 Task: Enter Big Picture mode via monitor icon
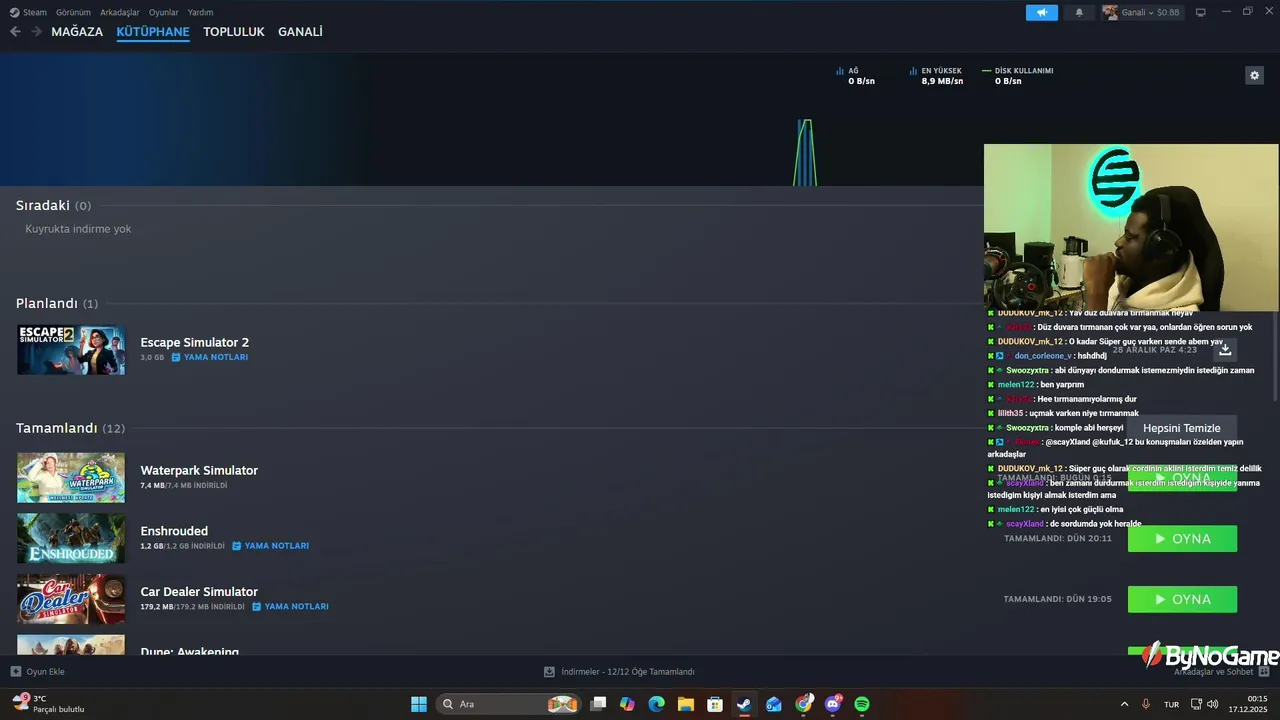1200,12
